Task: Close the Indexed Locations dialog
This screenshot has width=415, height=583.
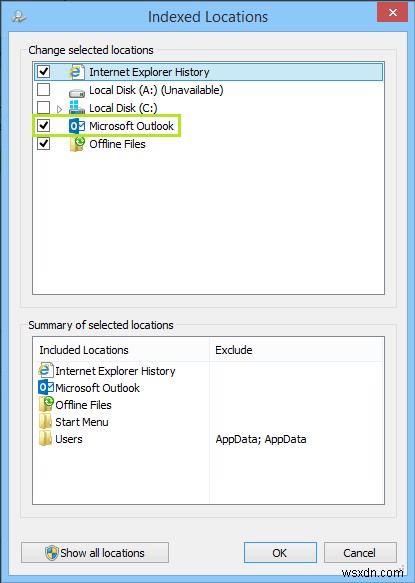Action: click(x=393, y=13)
